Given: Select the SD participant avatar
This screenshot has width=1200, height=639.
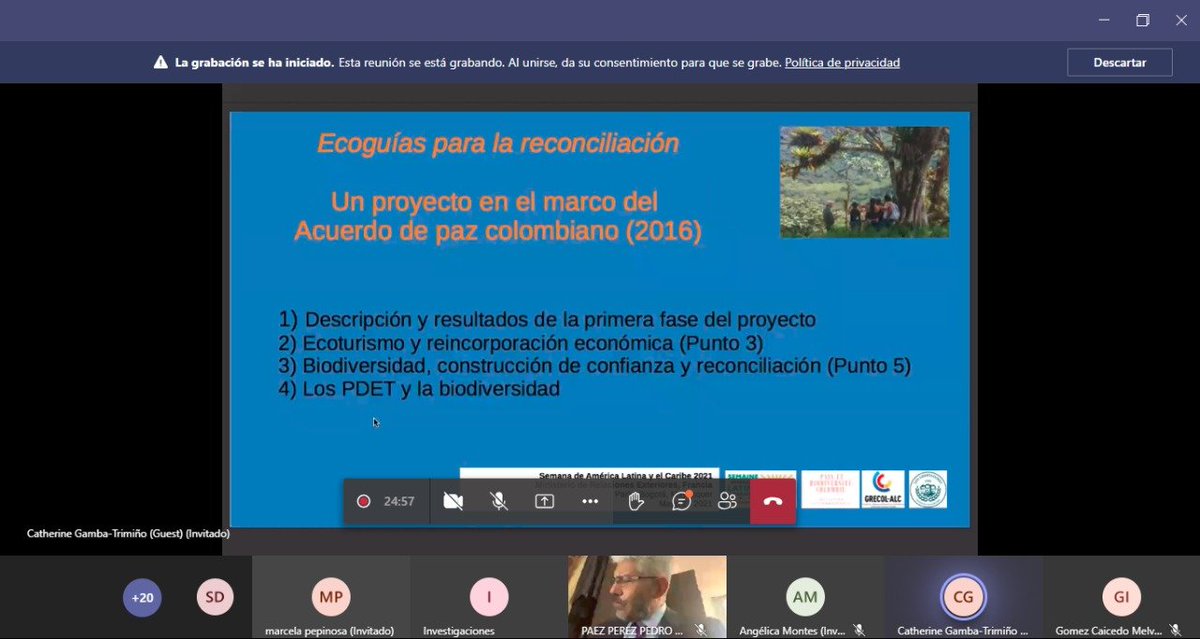Looking at the screenshot, I should click(215, 597).
